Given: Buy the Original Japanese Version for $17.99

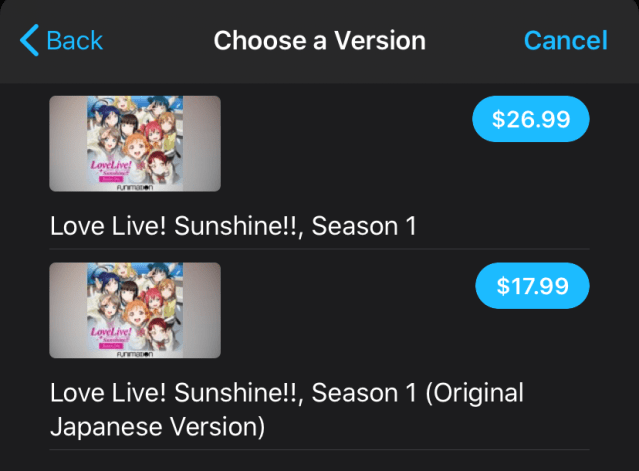Looking at the screenshot, I should click(x=531, y=287).
